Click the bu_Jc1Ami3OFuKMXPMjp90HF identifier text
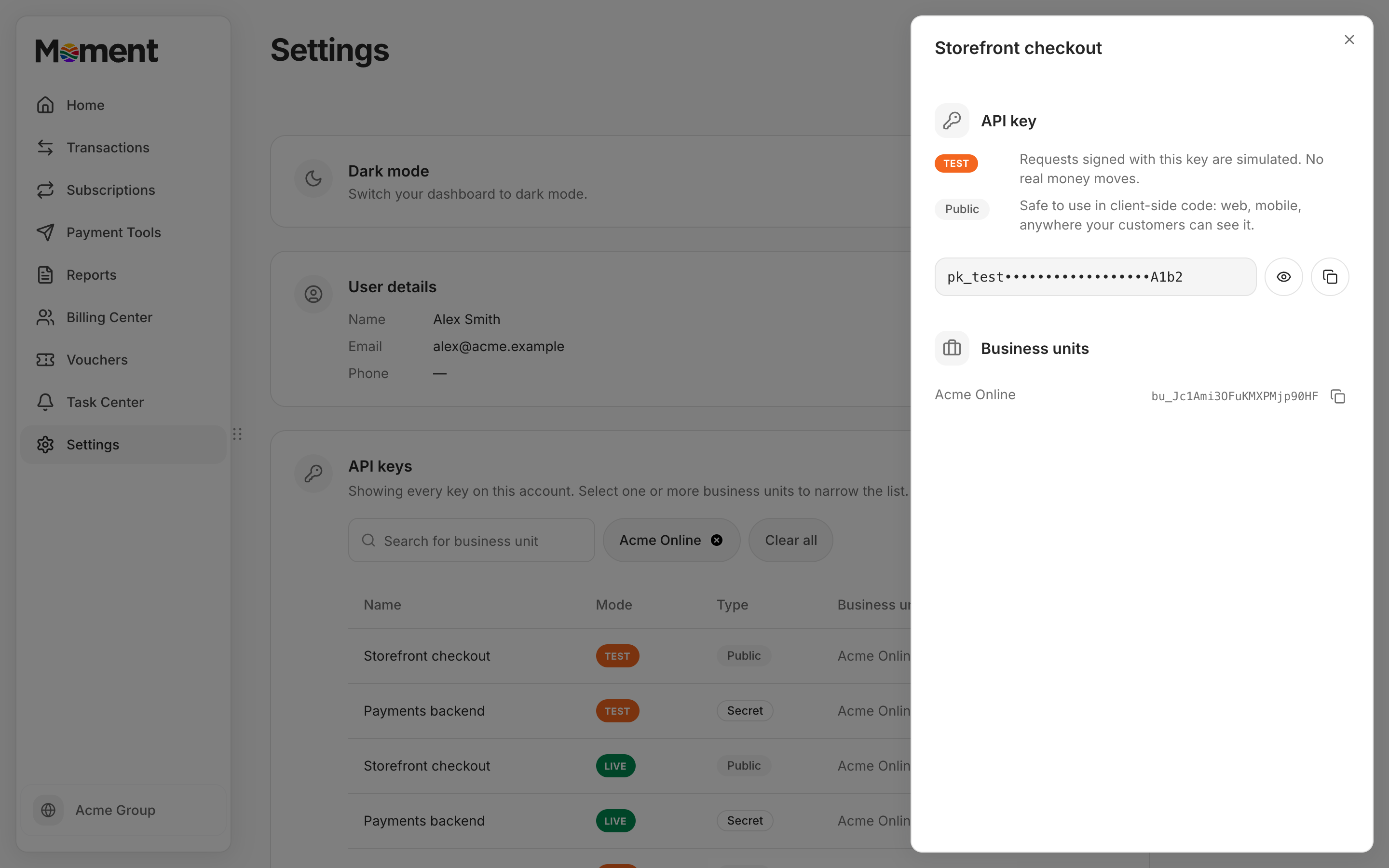The height and width of the screenshot is (868, 1389). tap(1234, 396)
